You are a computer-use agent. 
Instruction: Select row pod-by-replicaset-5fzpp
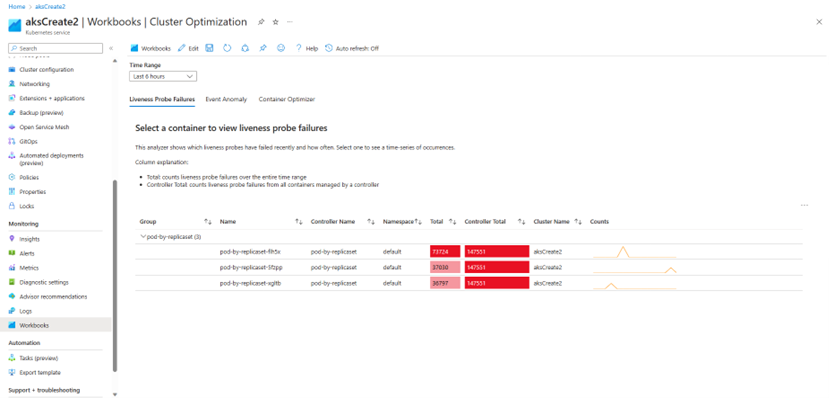(x=468, y=267)
